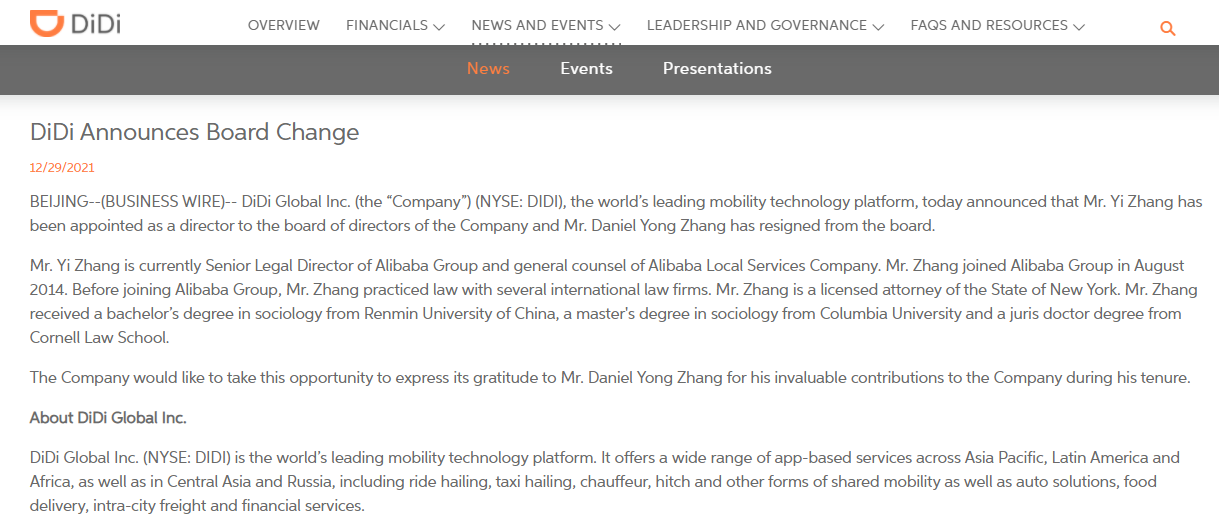This screenshot has width=1219, height=528.
Task: Switch to the Presentations sub-tab
Action: point(717,68)
